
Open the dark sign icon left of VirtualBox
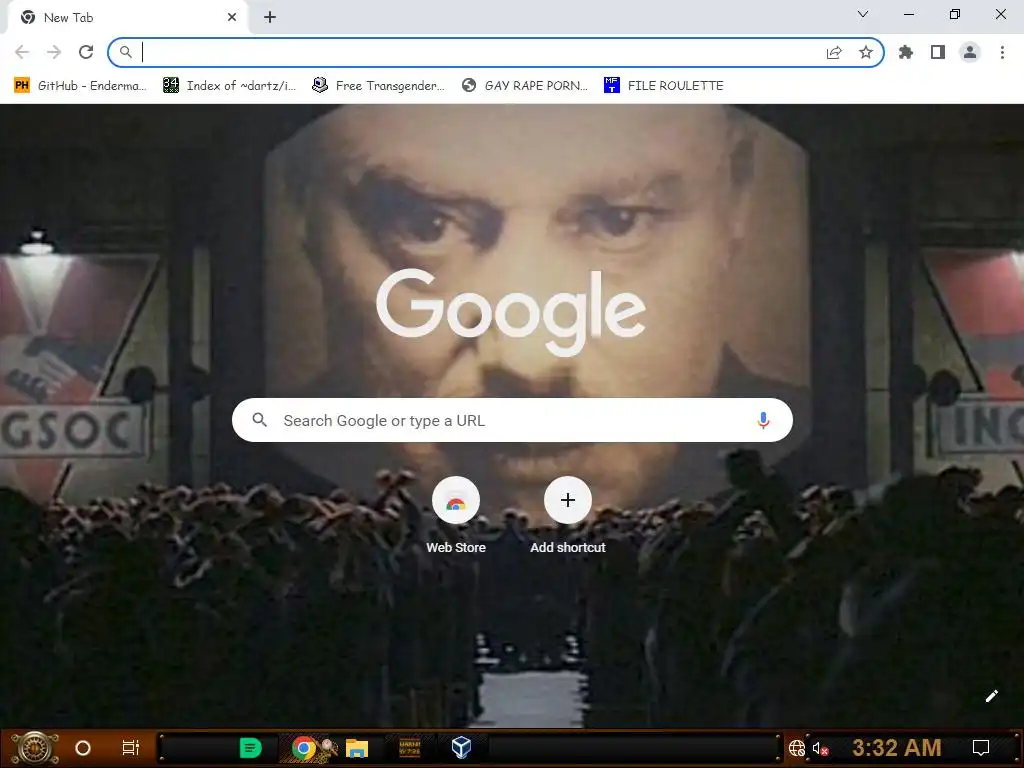pyautogui.click(x=409, y=748)
